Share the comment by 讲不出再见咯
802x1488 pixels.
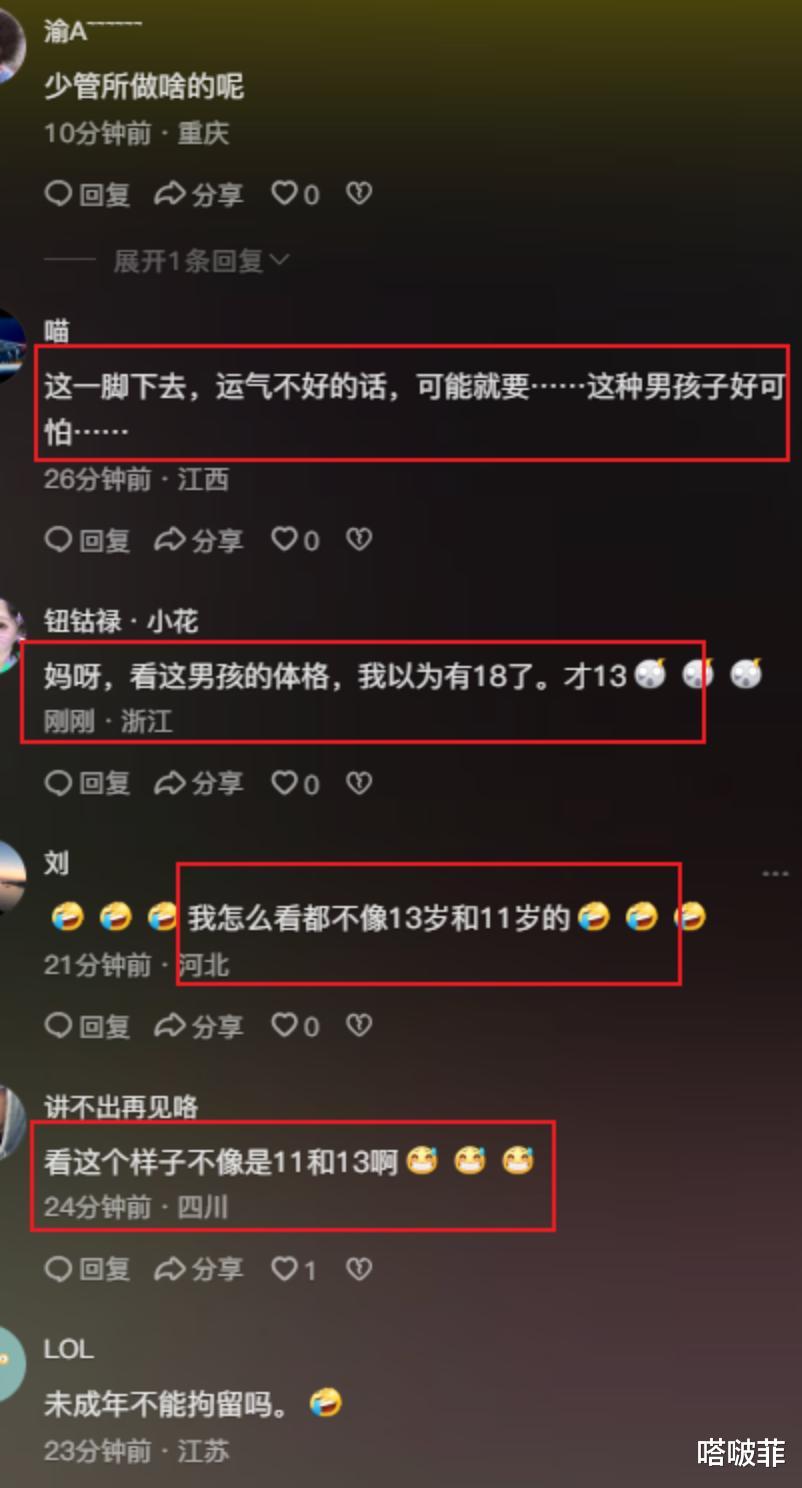coord(199,1270)
